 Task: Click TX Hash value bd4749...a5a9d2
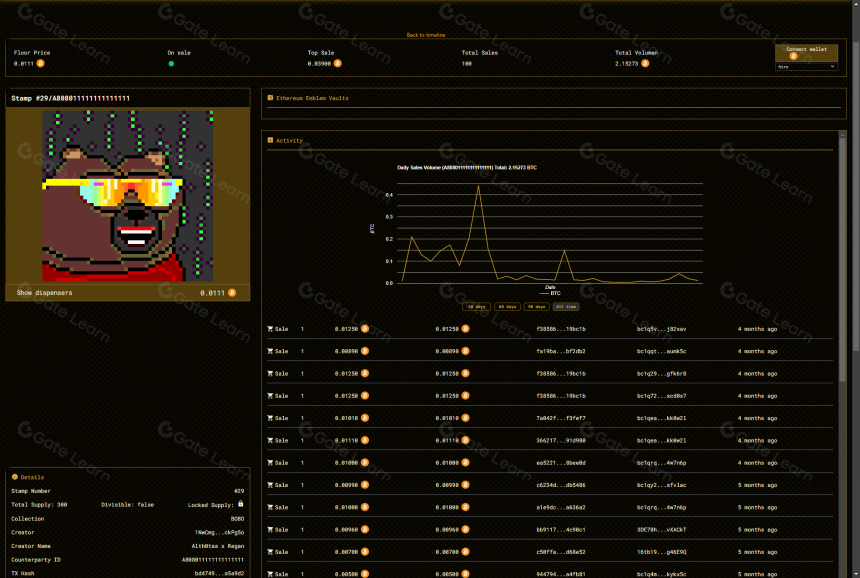click(219, 573)
